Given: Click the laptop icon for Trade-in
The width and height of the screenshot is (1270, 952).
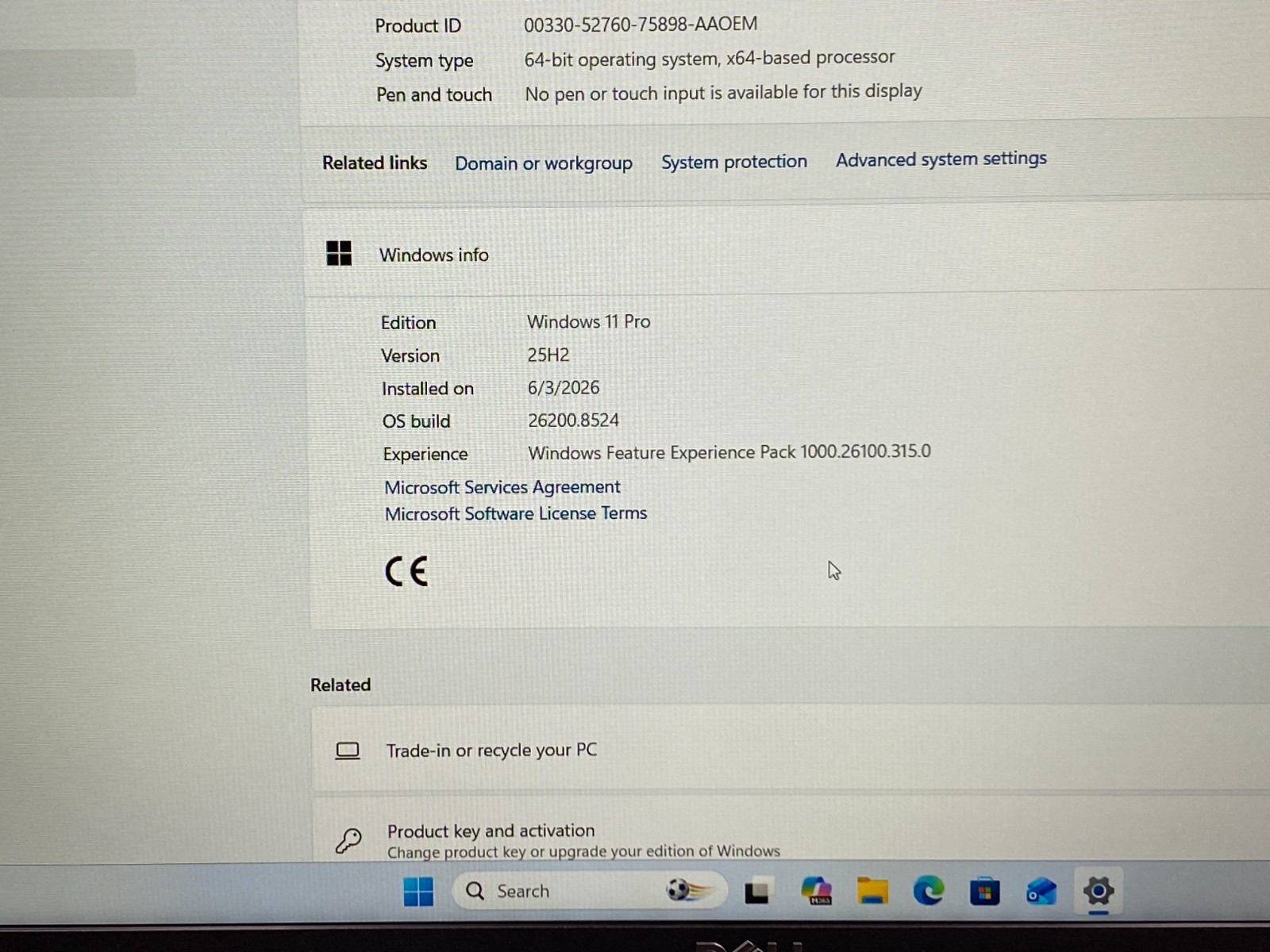Looking at the screenshot, I should click(348, 750).
